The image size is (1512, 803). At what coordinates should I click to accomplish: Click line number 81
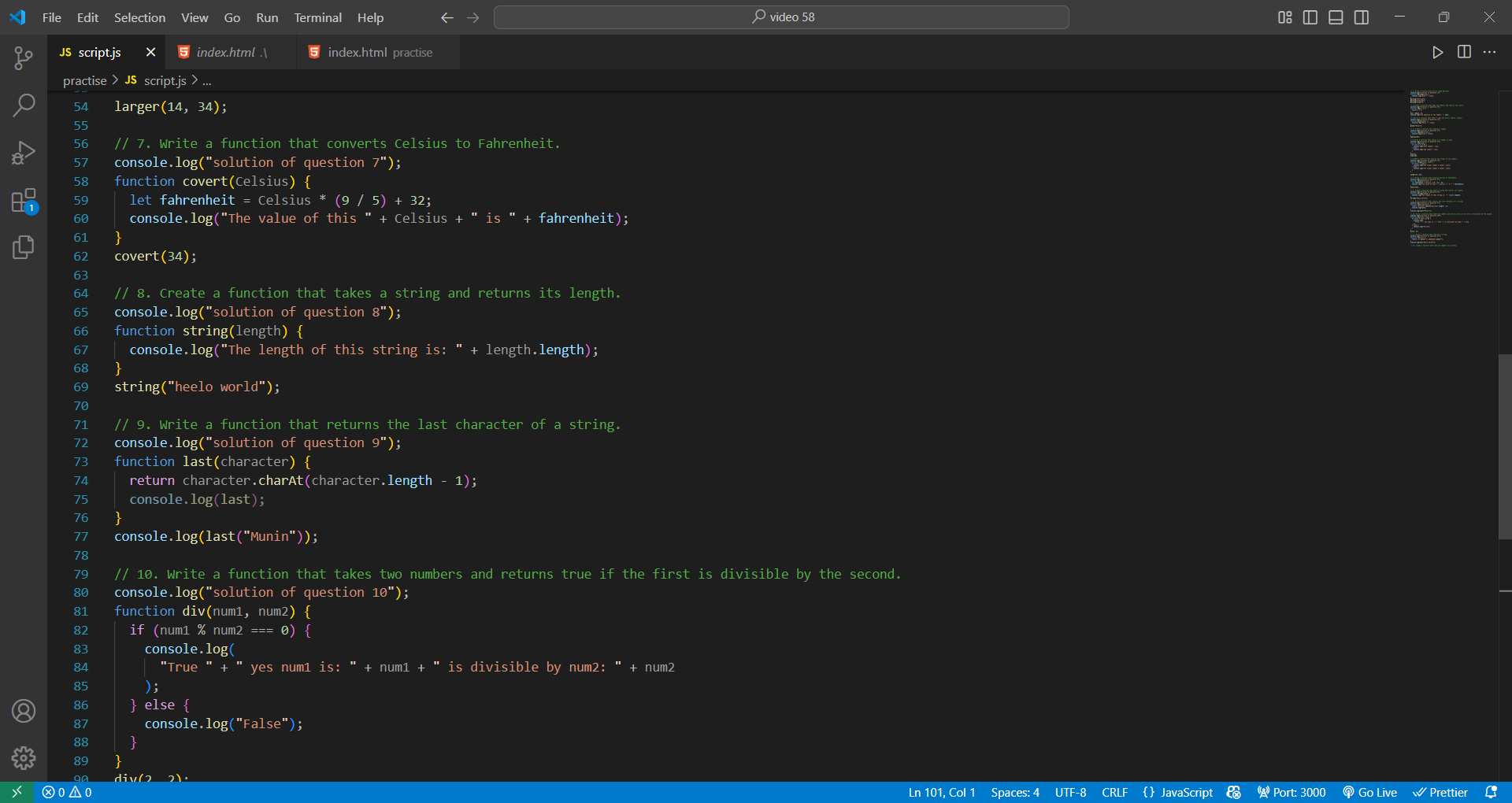point(81,611)
